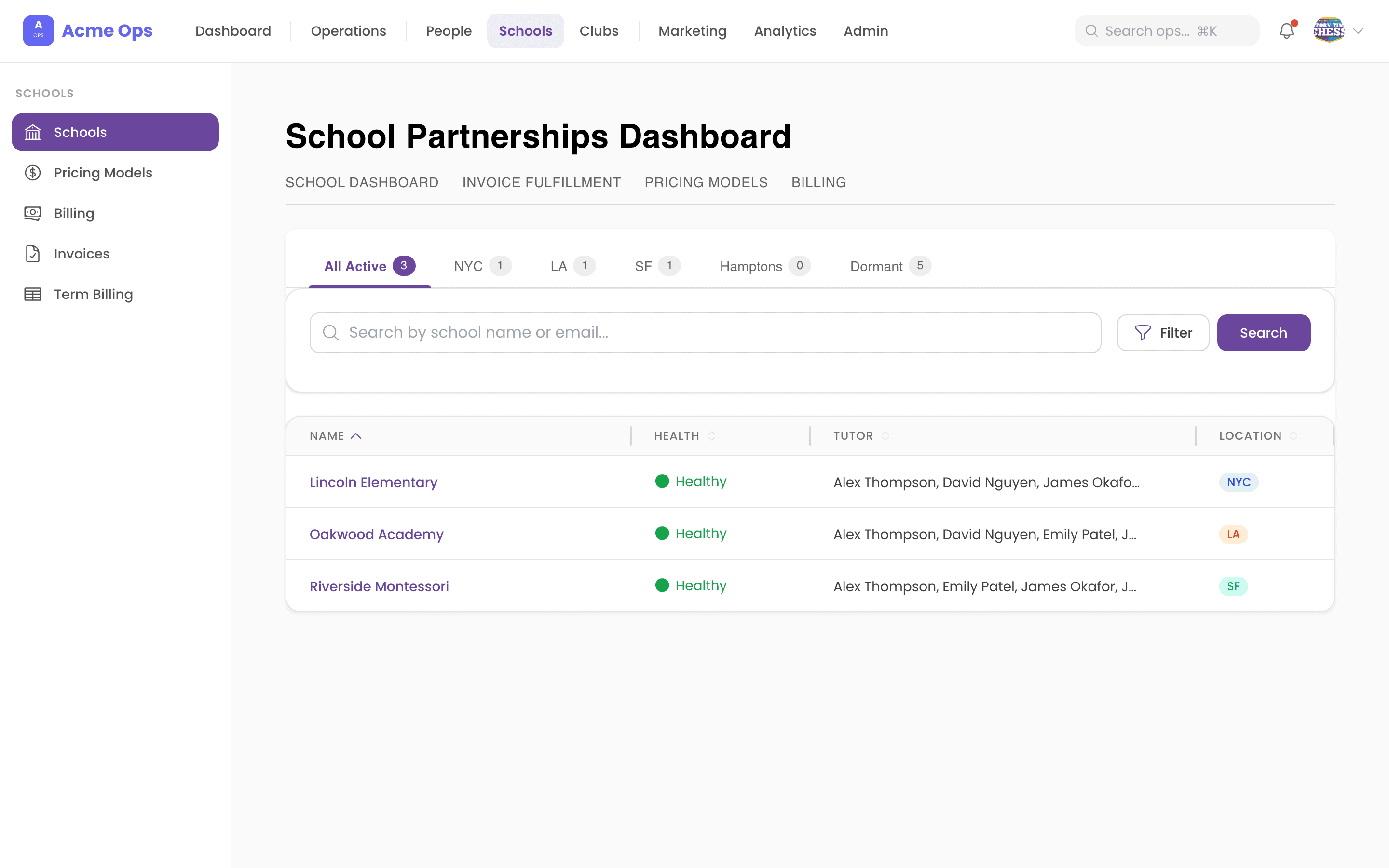Expand the account menu chevron
The image size is (1389, 868).
tap(1358, 31)
